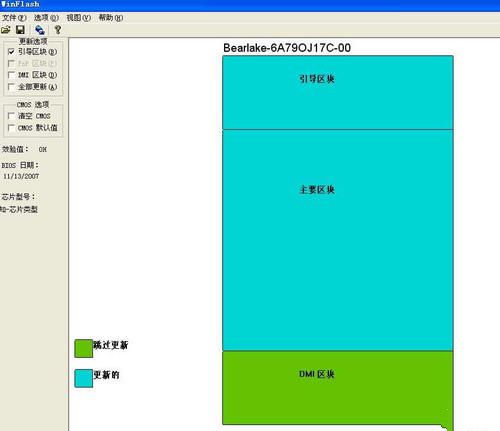Click the flash BIOS update toolbar icon
Viewport: 500px width, 431px height.
tap(40, 30)
